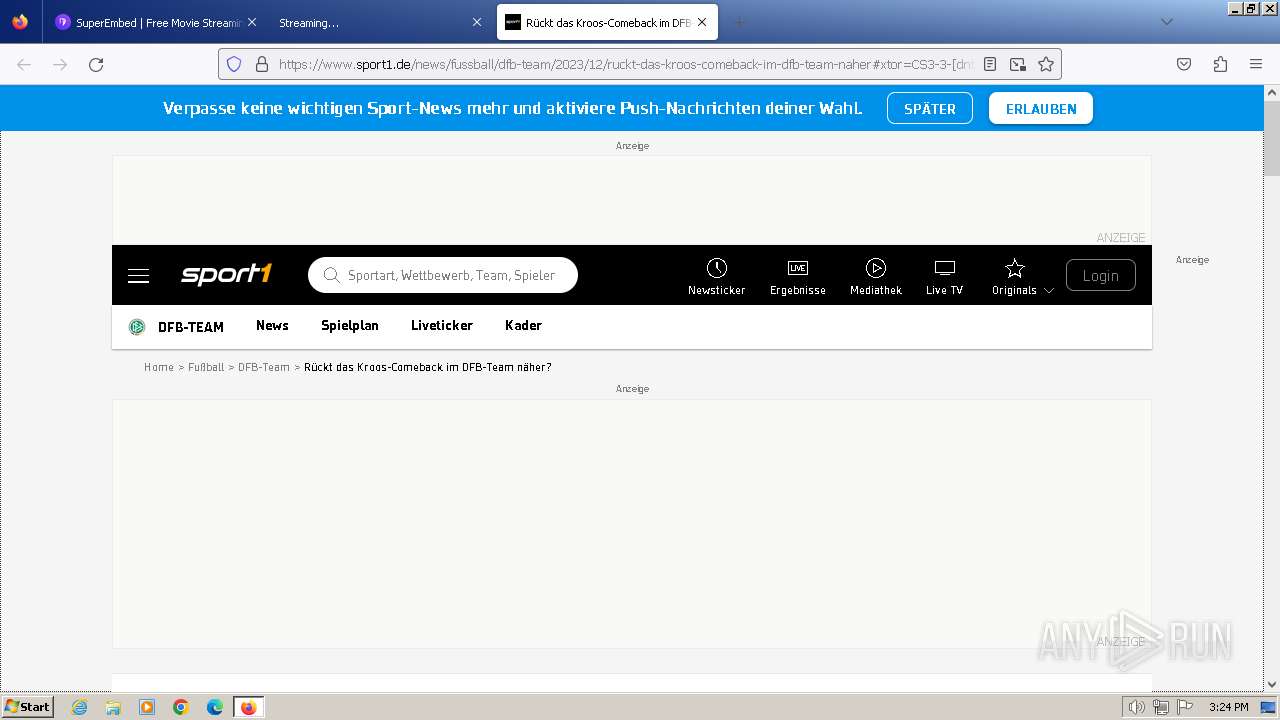Go forward in history
The image size is (1280, 720).
(60, 64)
